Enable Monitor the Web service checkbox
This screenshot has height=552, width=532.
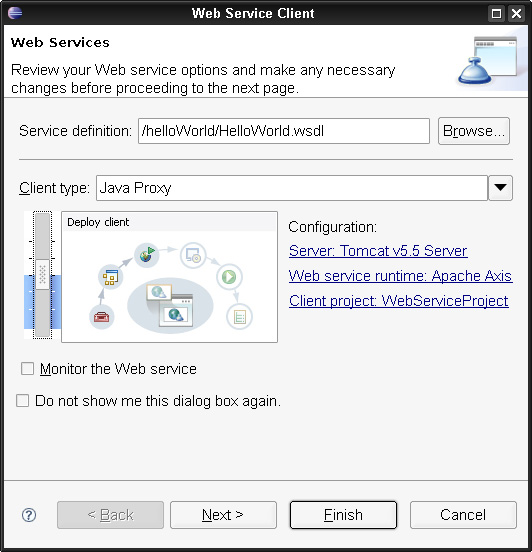[x=27, y=369]
